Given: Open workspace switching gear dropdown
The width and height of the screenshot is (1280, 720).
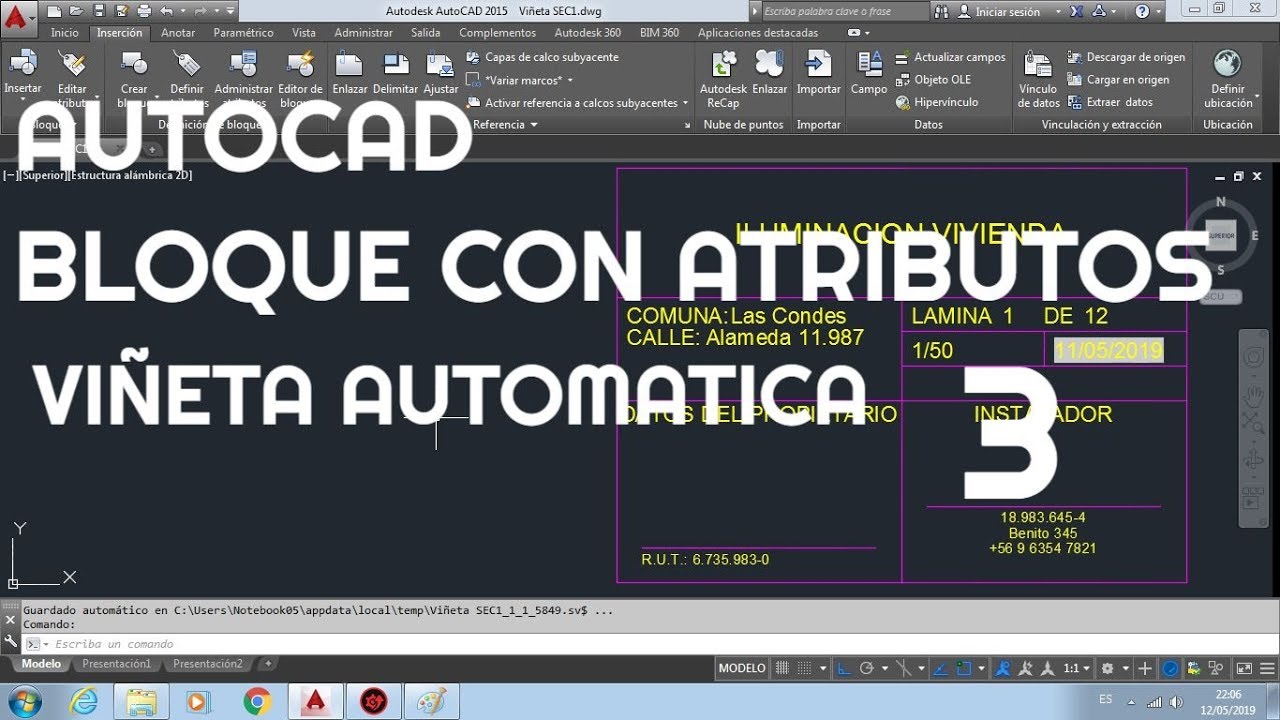Looking at the screenshot, I should (1125, 668).
